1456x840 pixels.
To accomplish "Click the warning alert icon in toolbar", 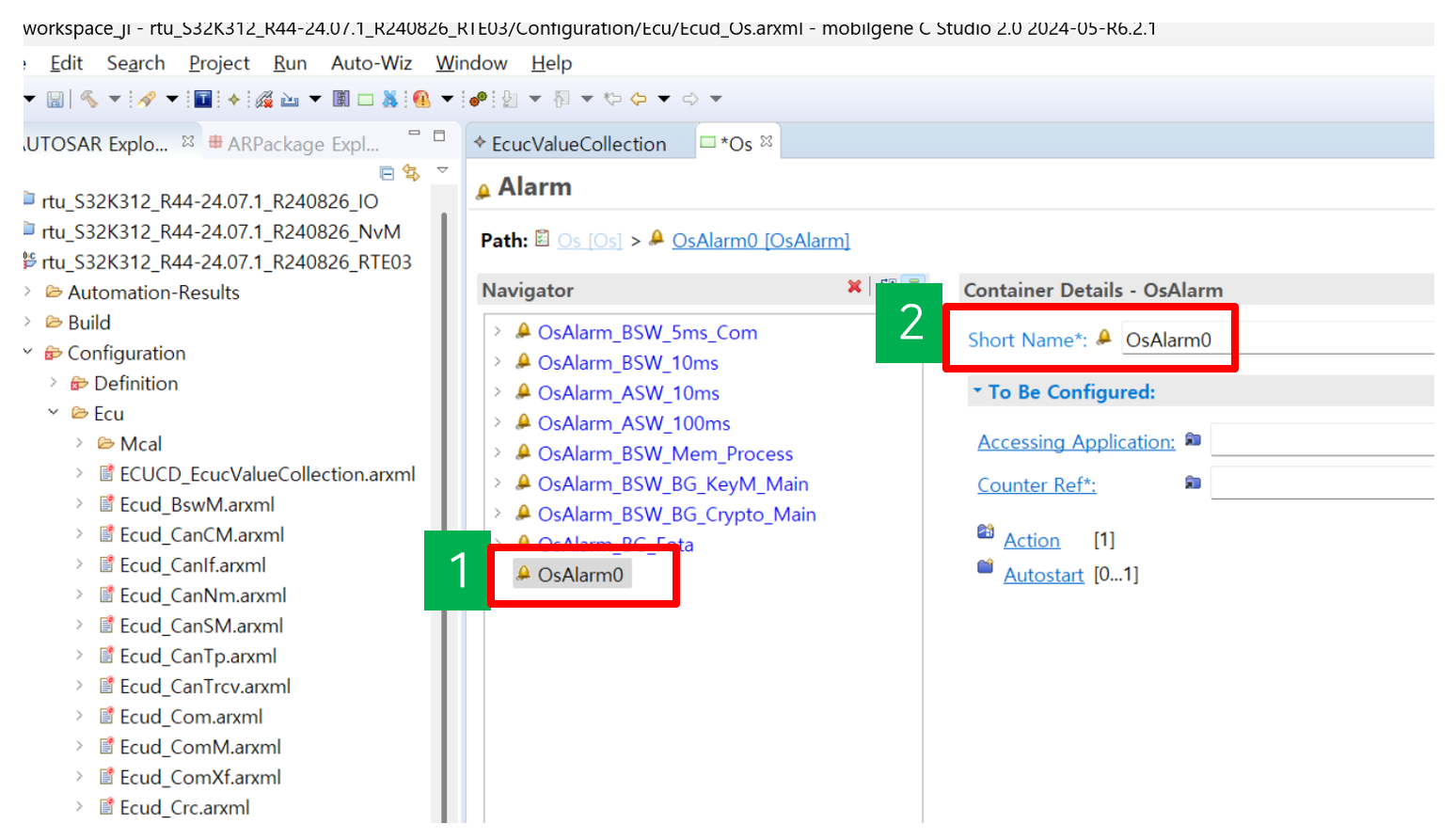I will 422,99.
